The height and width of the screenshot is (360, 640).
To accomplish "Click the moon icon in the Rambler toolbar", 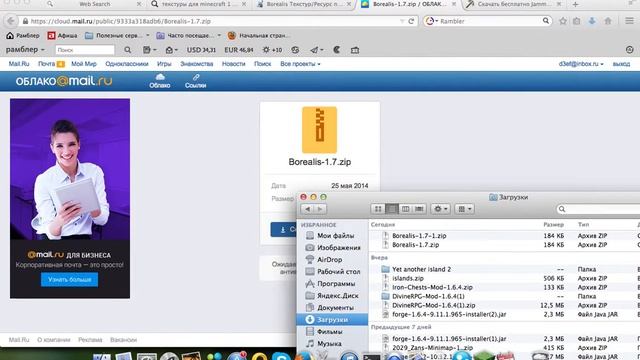I will [x=337, y=50].
